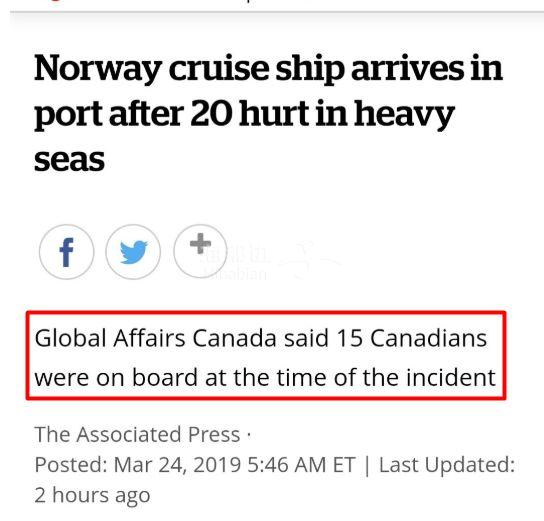Click the "2 hours ago" update time
This screenshot has height=521, width=544.
(92, 495)
